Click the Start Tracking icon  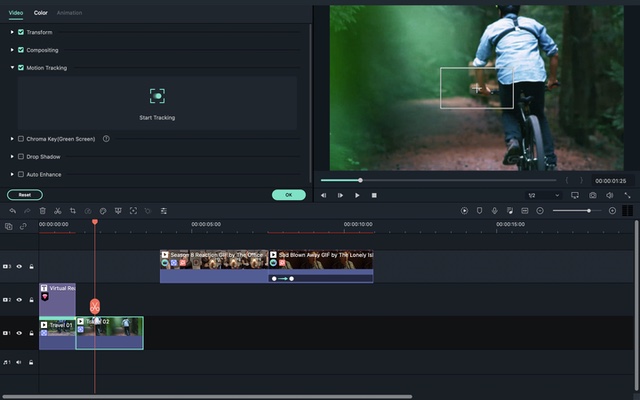click(157, 96)
